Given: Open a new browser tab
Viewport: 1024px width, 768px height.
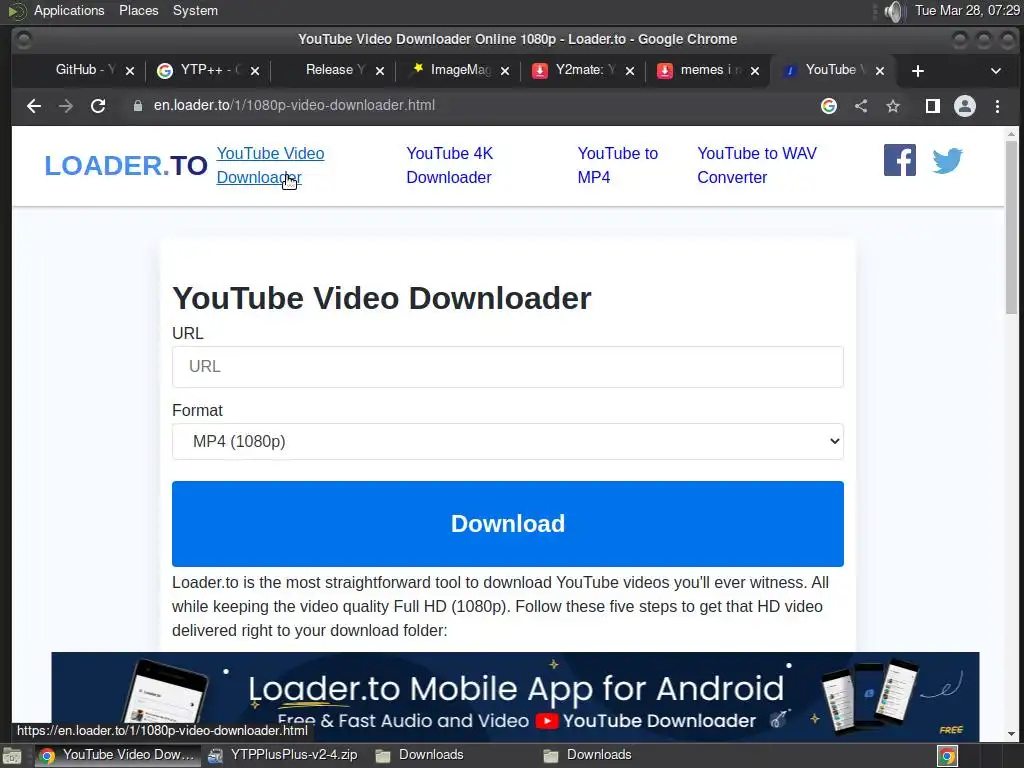Looking at the screenshot, I should coord(918,71).
